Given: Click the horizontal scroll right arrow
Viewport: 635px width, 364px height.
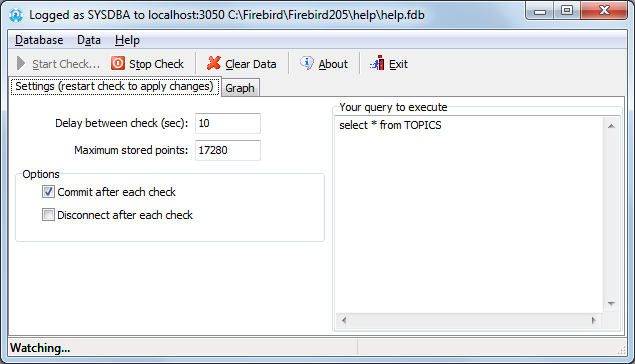Looking at the screenshot, I should click(x=594, y=320).
